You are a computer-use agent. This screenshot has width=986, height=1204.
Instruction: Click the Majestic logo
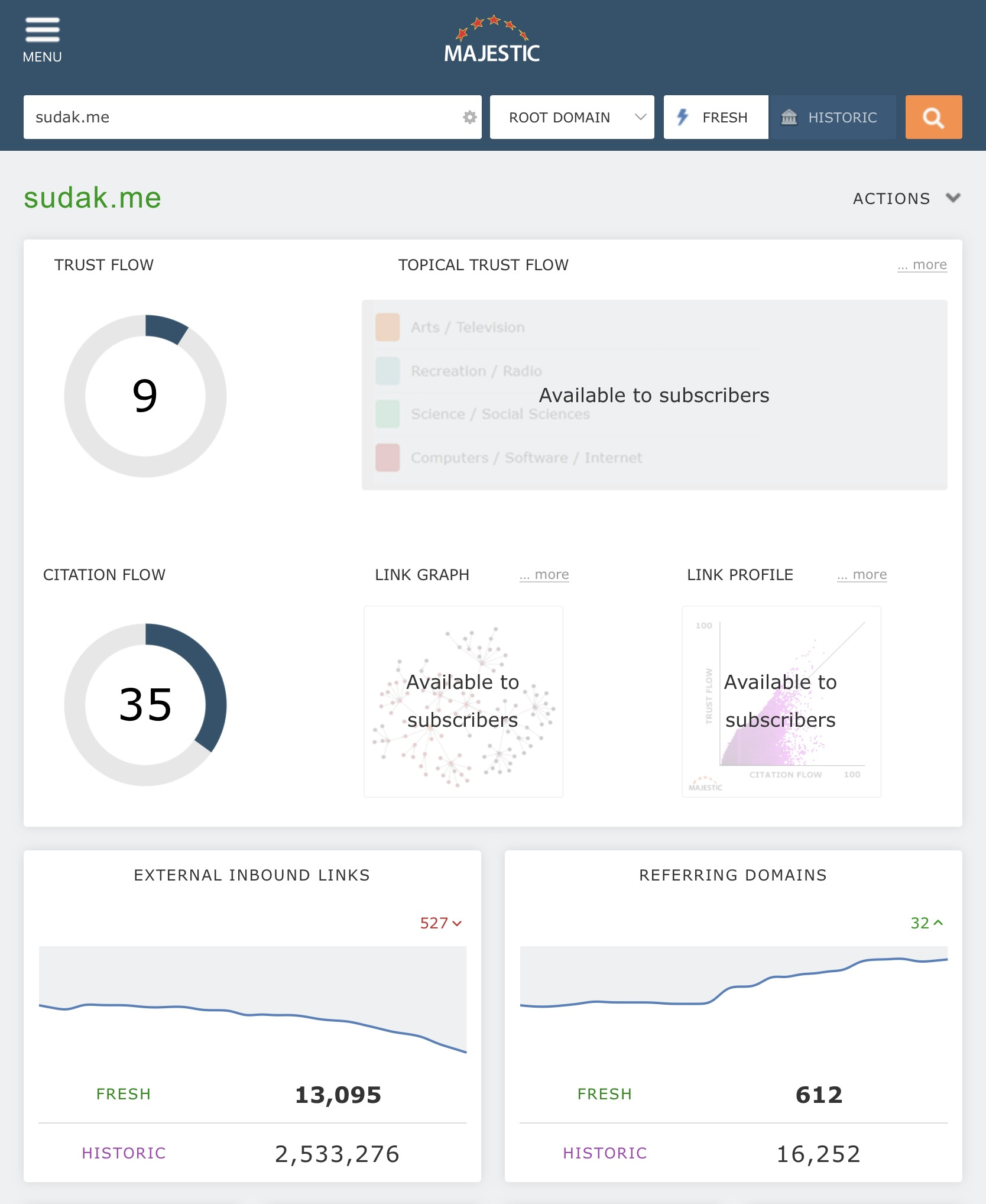tap(492, 40)
